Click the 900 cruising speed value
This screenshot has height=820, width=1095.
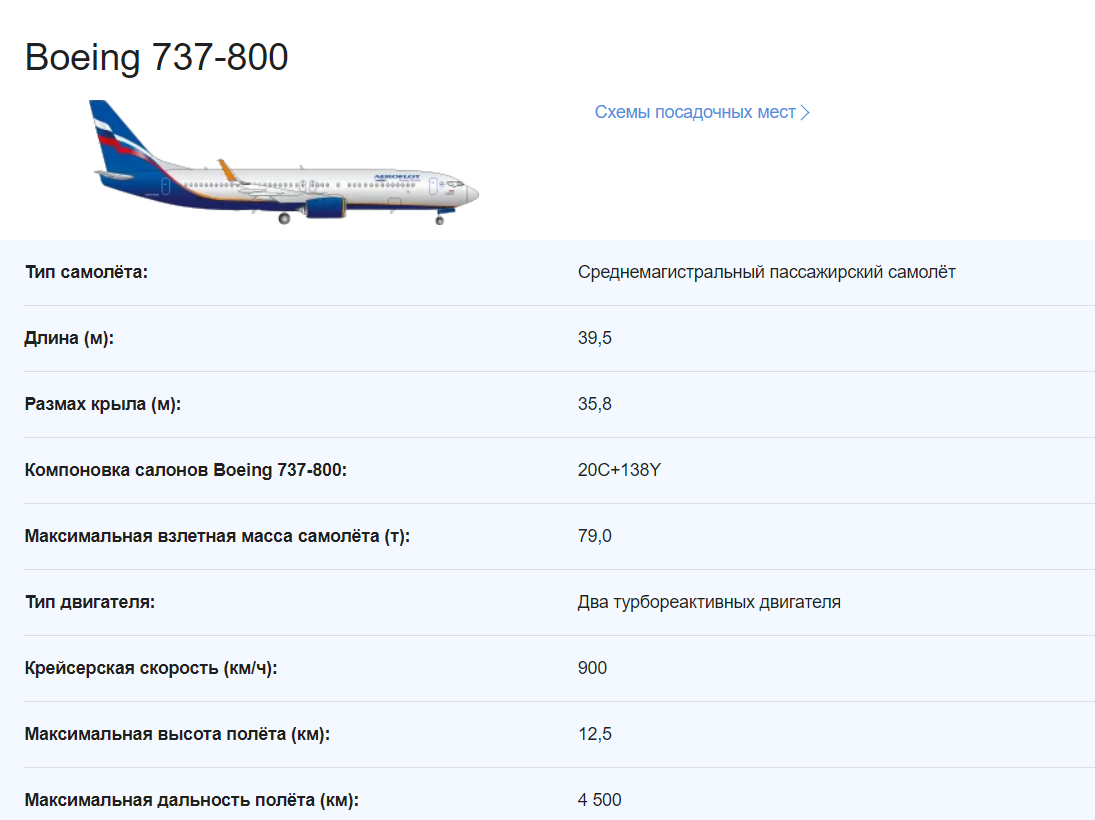[x=592, y=668]
